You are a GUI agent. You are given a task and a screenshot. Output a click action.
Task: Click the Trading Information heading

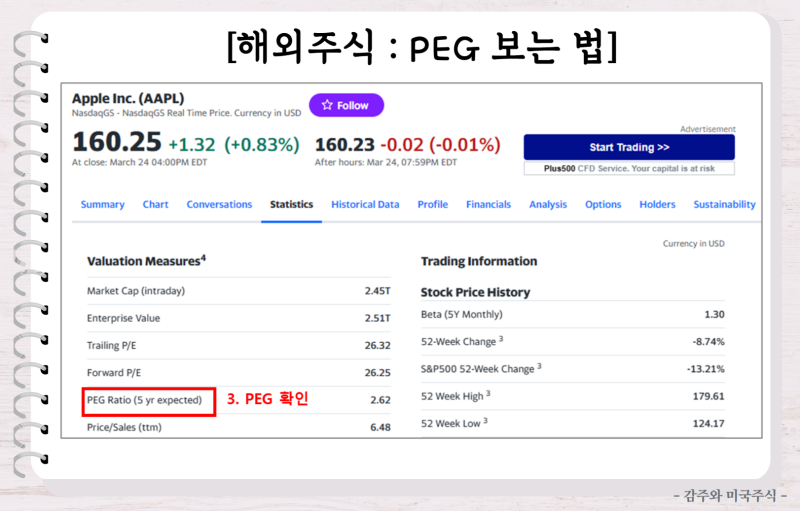479,261
